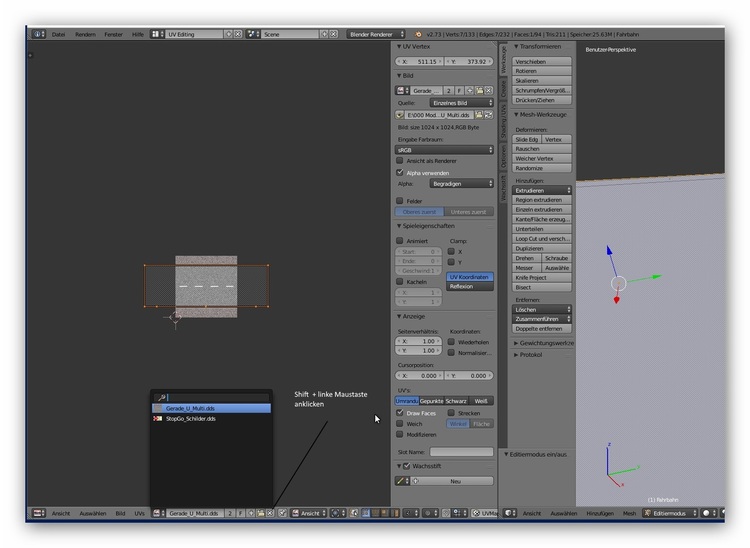Click the pack image icon beside file path

pyautogui.click(x=400, y=115)
